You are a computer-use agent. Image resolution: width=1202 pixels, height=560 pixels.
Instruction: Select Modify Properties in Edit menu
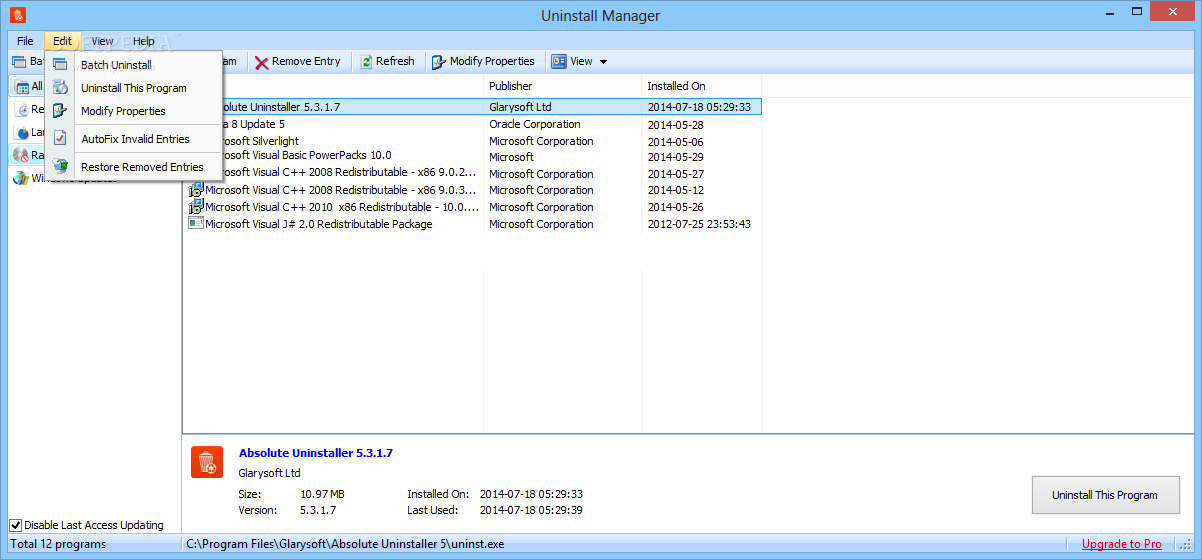pos(134,111)
